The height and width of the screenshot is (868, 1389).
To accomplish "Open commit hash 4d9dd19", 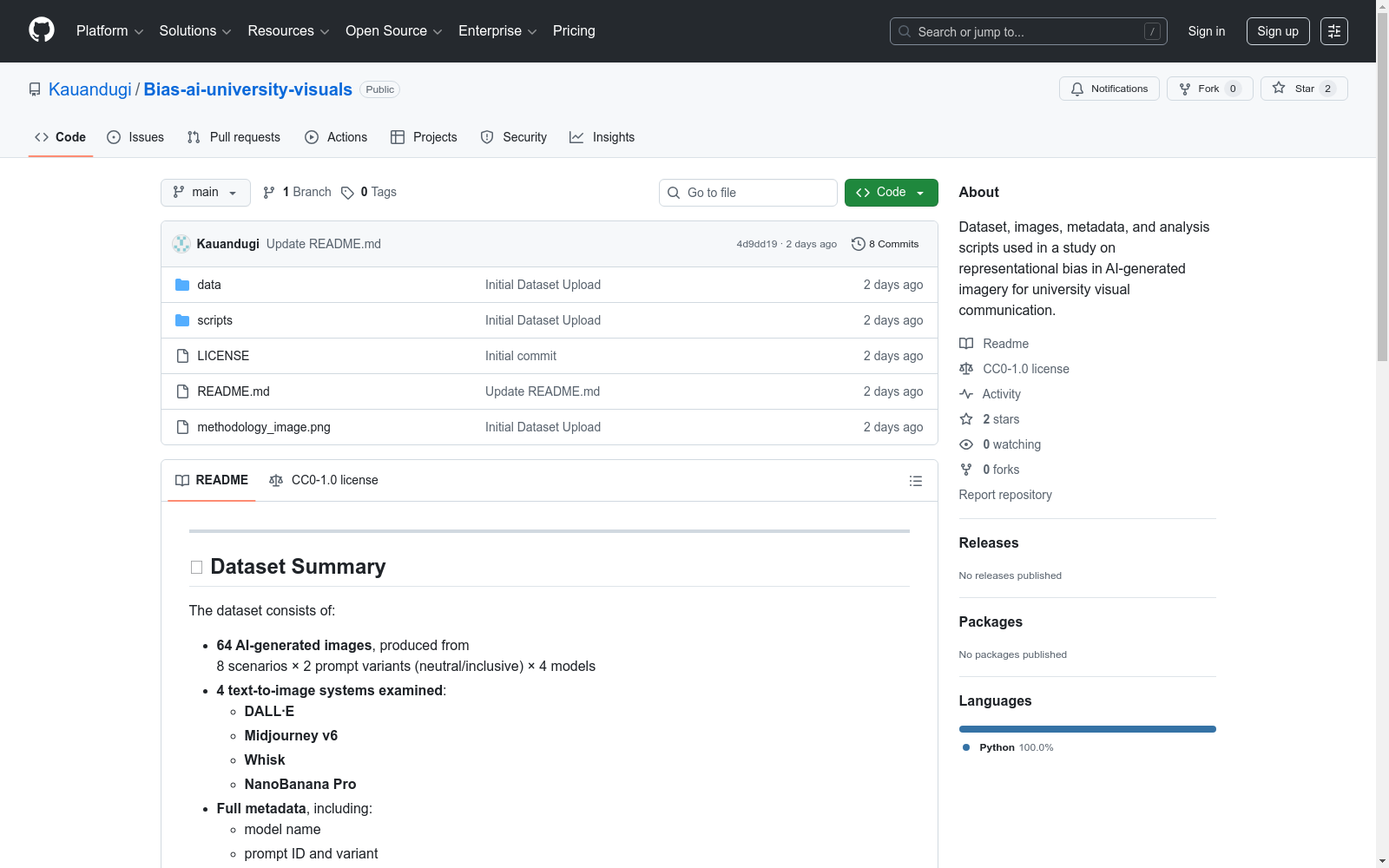I will (757, 244).
